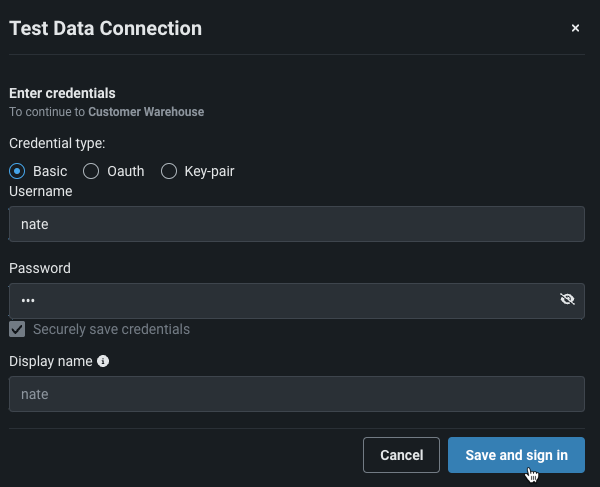600x487 pixels.
Task: Click the Display name input field
Action: (x=296, y=394)
